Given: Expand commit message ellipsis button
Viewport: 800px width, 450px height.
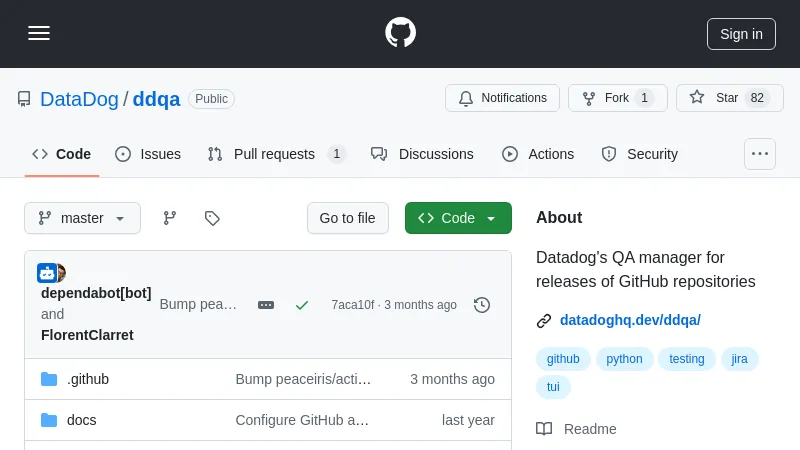Looking at the screenshot, I should click(266, 305).
